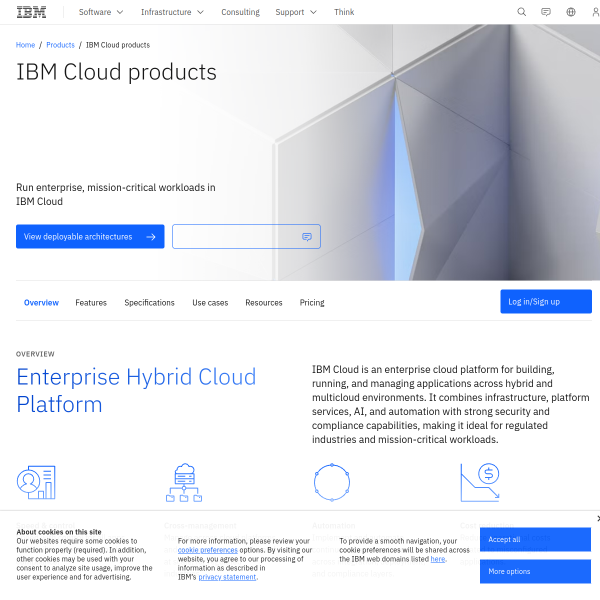Click the cloud server network icon

pos(184,483)
